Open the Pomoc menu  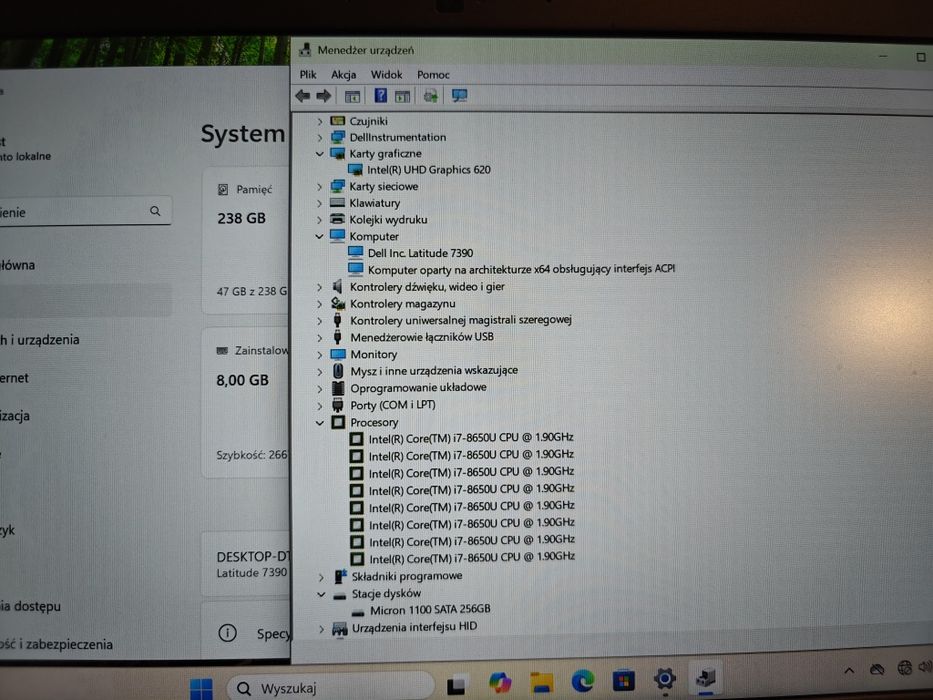pyautogui.click(x=433, y=74)
